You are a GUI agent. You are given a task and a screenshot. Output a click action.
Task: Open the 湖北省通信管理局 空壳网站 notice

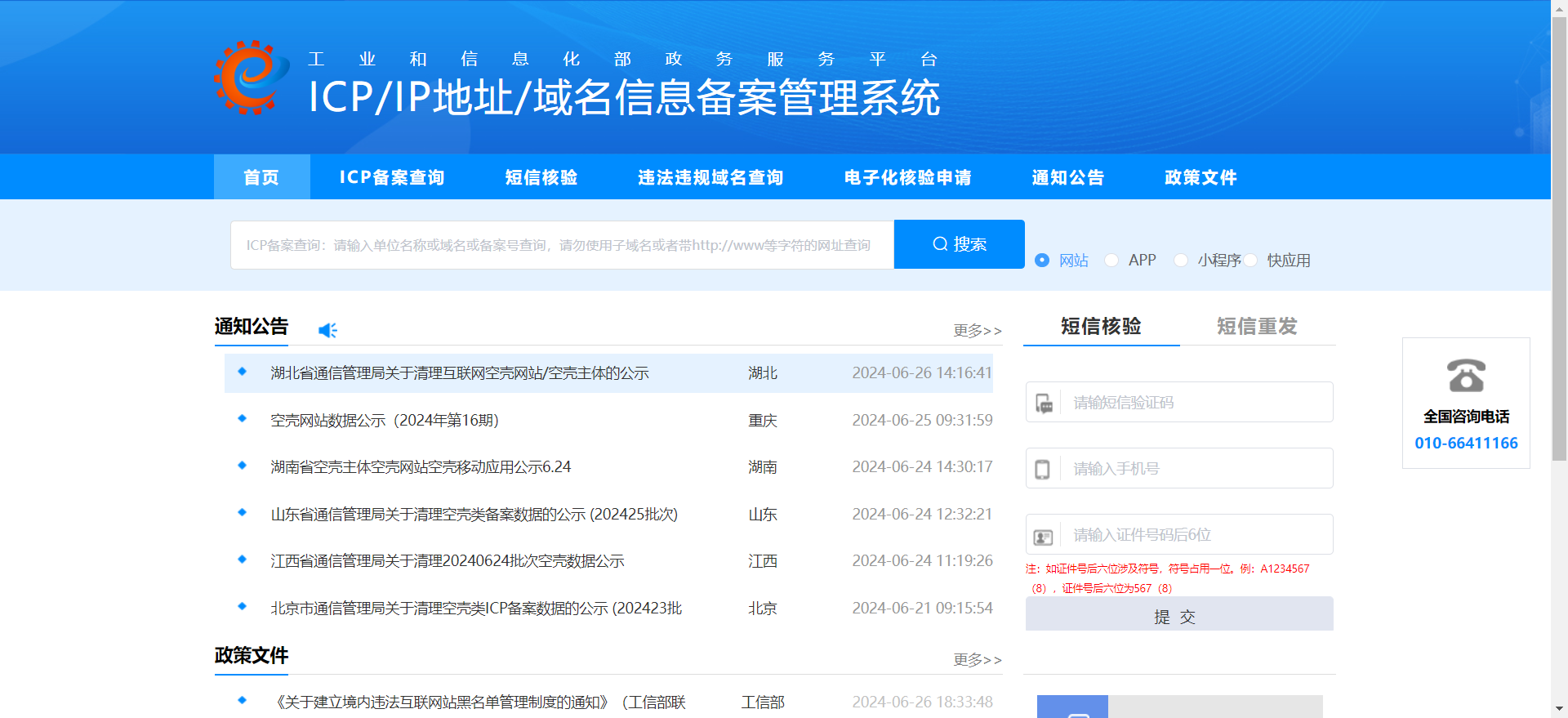pyautogui.click(x=460, y=373)
